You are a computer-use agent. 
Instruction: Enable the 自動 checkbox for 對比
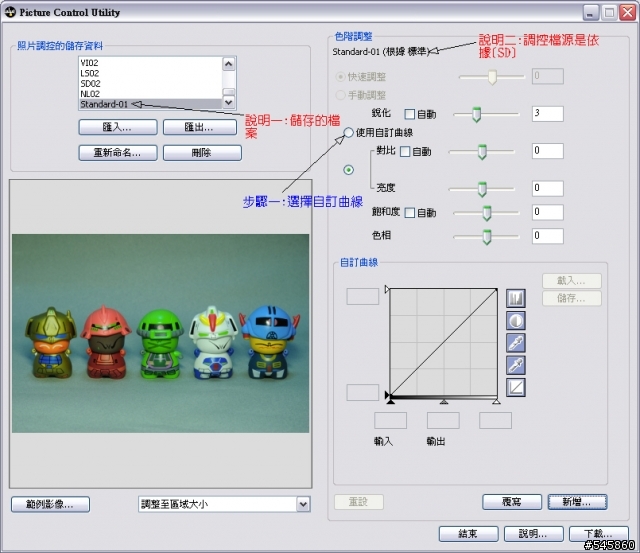point(405,152)
